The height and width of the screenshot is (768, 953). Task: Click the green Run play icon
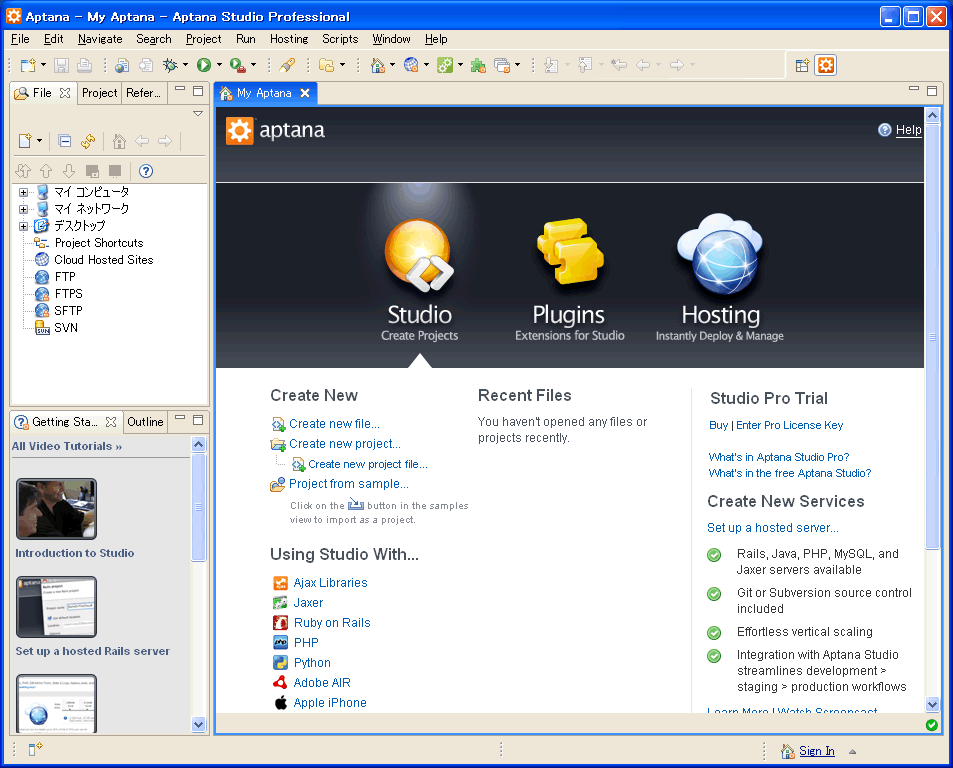[x=204, y=65]
